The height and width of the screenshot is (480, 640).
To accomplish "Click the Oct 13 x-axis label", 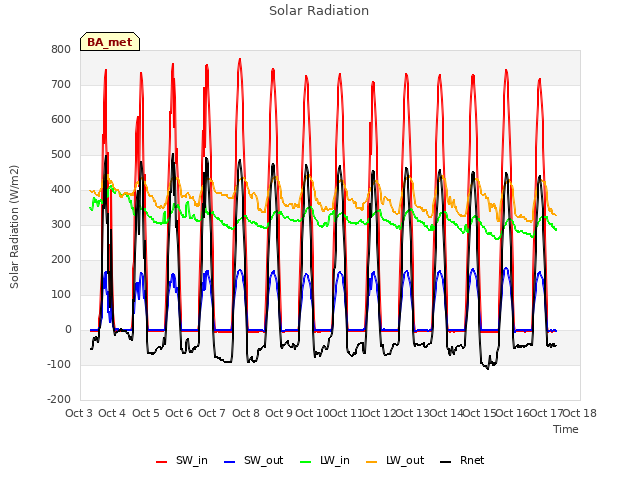I will [x=413, y=413].
